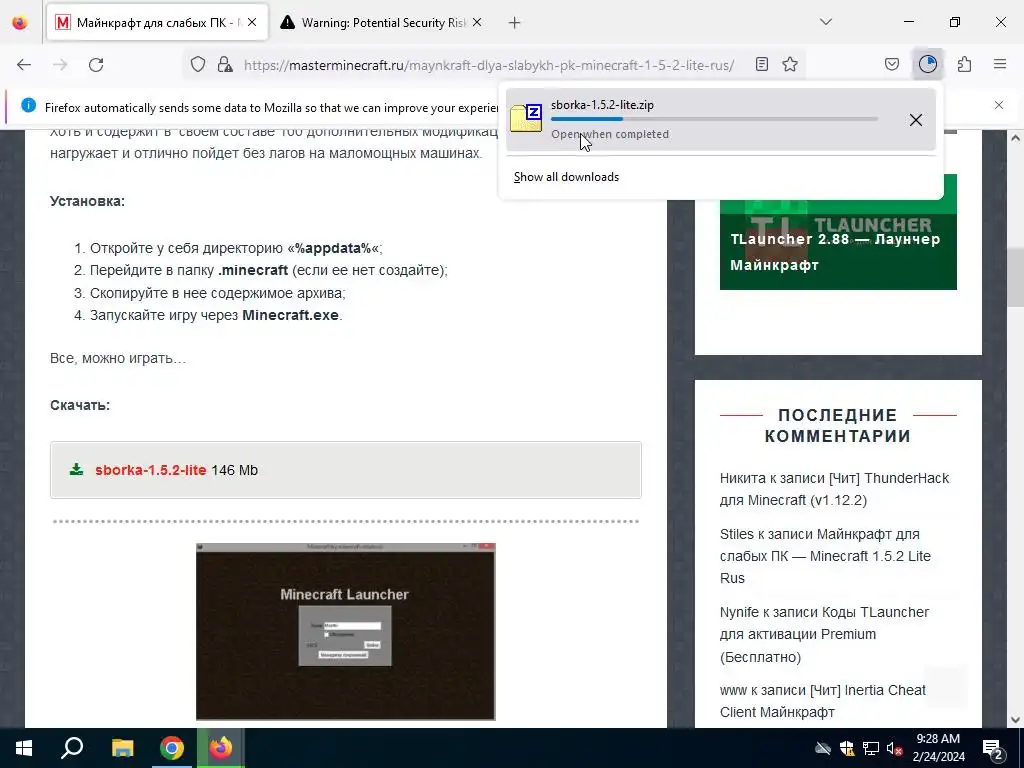Click the info icon in notification bar
Viewport: 1024px width, 768px height.
28,105
